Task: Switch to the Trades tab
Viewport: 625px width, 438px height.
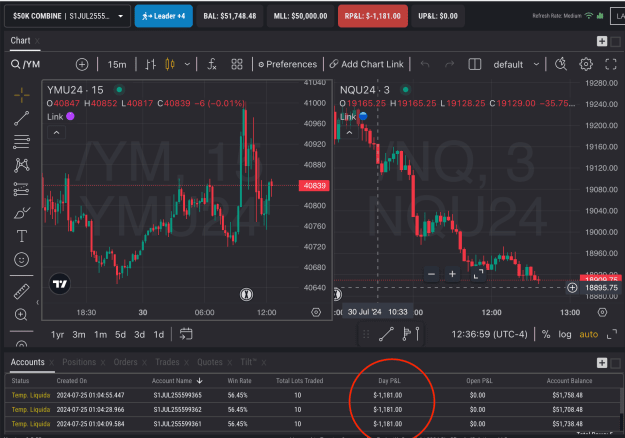Action: 167,362
